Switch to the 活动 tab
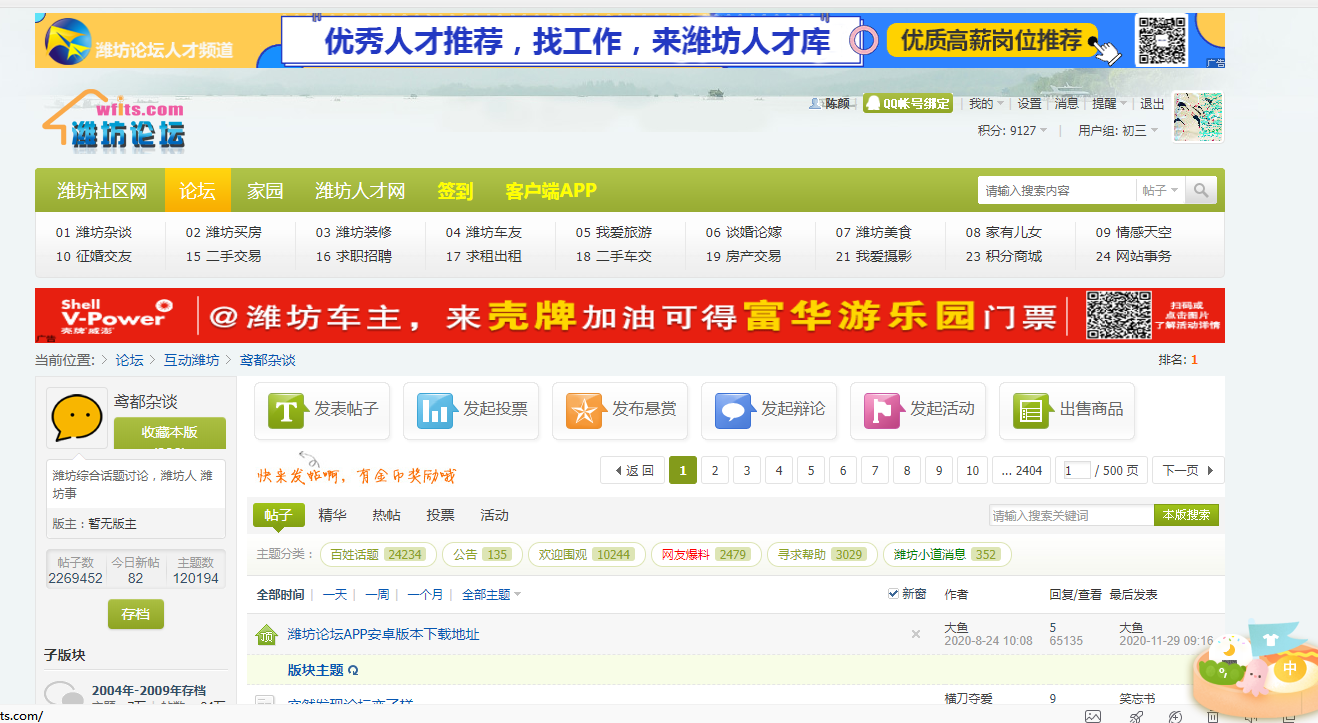 [x=494, y=515]
